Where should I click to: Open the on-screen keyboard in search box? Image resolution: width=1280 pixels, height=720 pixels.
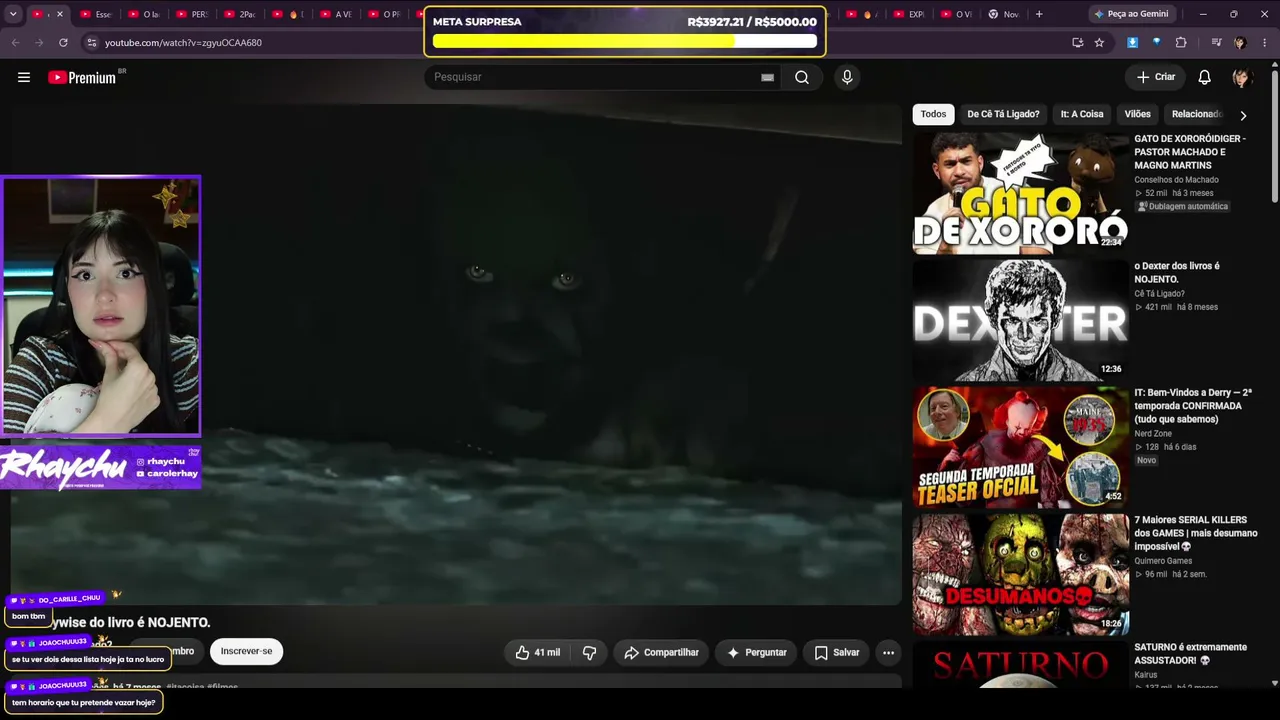(767, 77)
